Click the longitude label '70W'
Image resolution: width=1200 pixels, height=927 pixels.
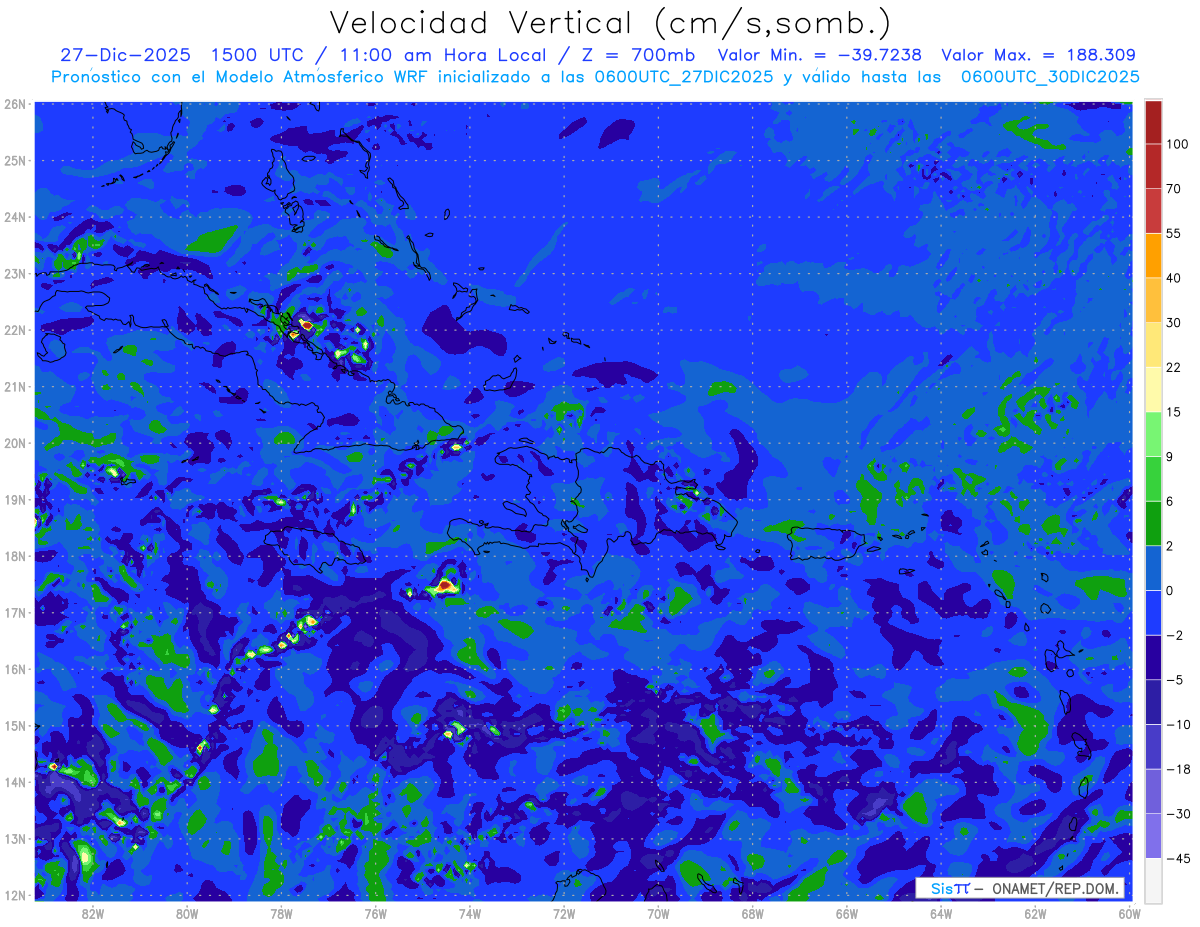coord(658,913)
